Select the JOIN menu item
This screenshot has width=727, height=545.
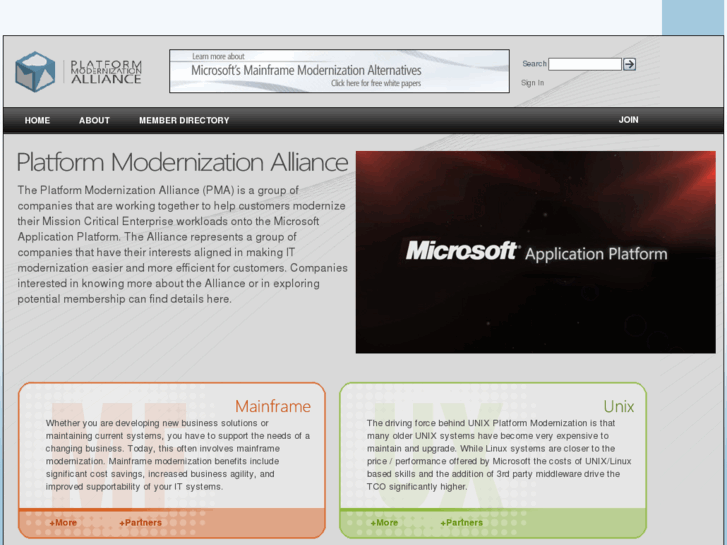coord(628,120)
